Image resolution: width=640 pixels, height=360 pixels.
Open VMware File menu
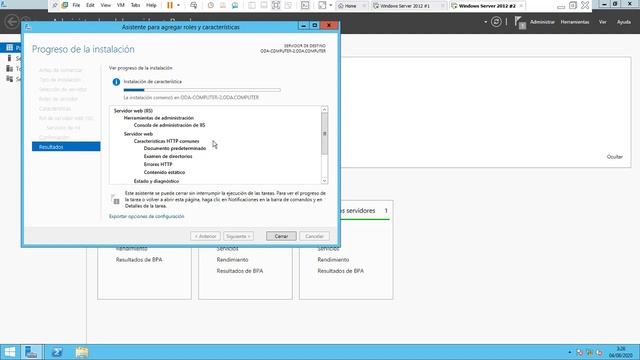coord(76,5)
